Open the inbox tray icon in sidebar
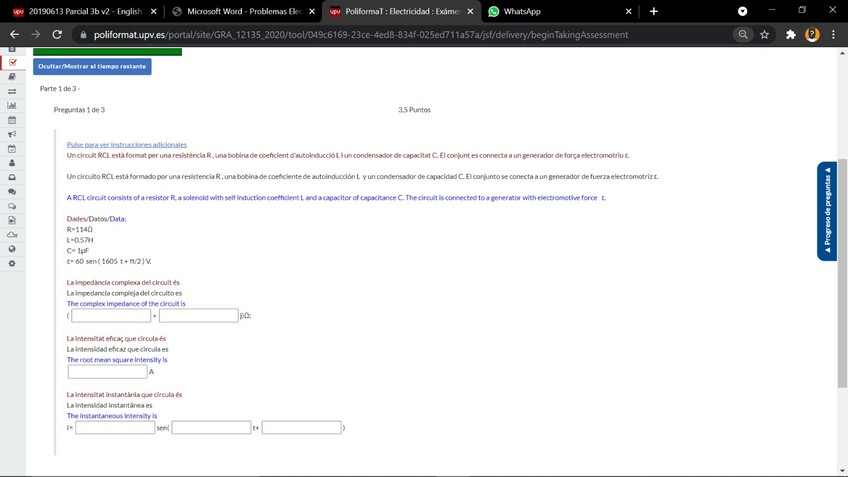This screenshot has width=848, height=477. tap(12, 177)
